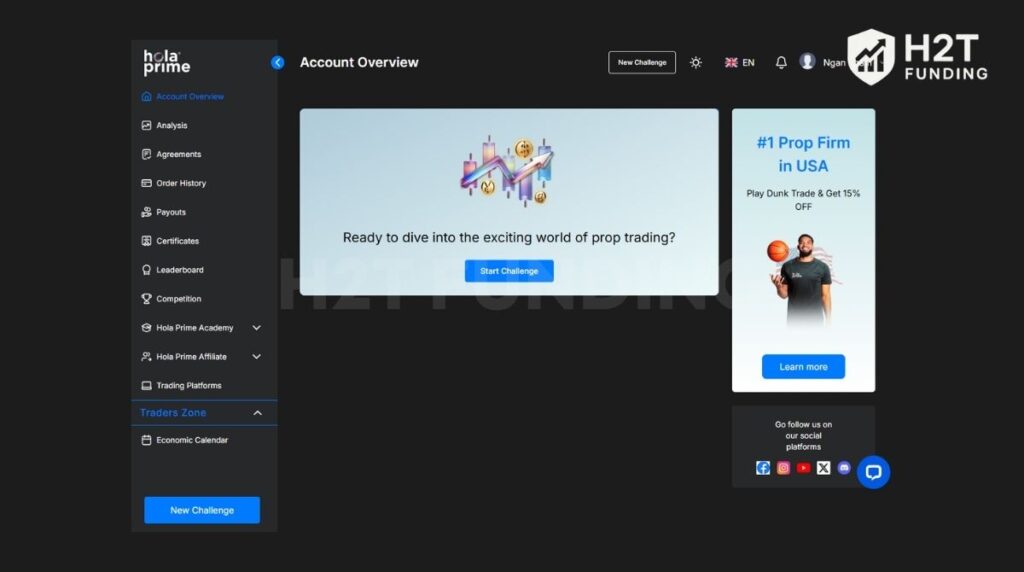1024x572 pixels.
Task: Click Learn more on promo banner
Action: tap(803, 367)
